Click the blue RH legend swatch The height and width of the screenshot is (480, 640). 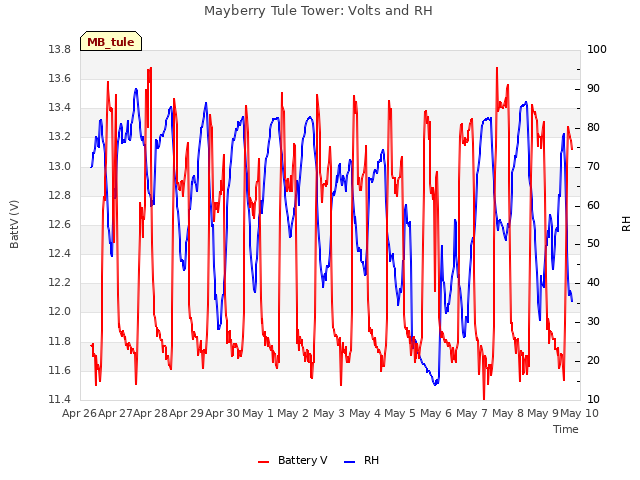point(349,462)
